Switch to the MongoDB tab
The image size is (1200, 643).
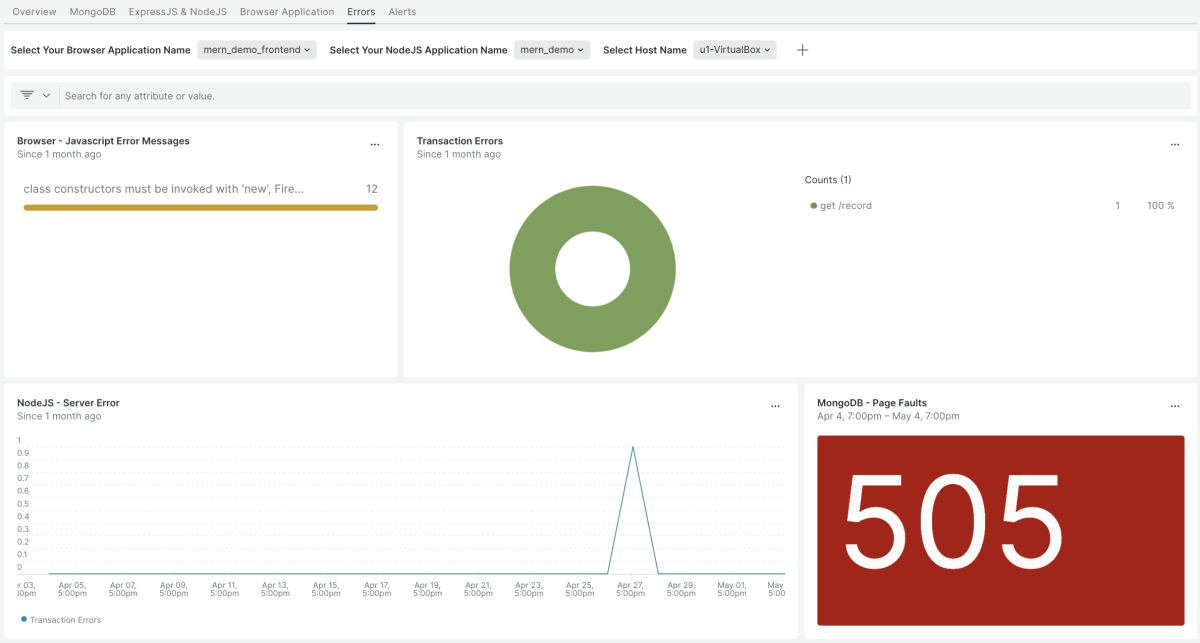pyautogui.click(x=92, y=12)
